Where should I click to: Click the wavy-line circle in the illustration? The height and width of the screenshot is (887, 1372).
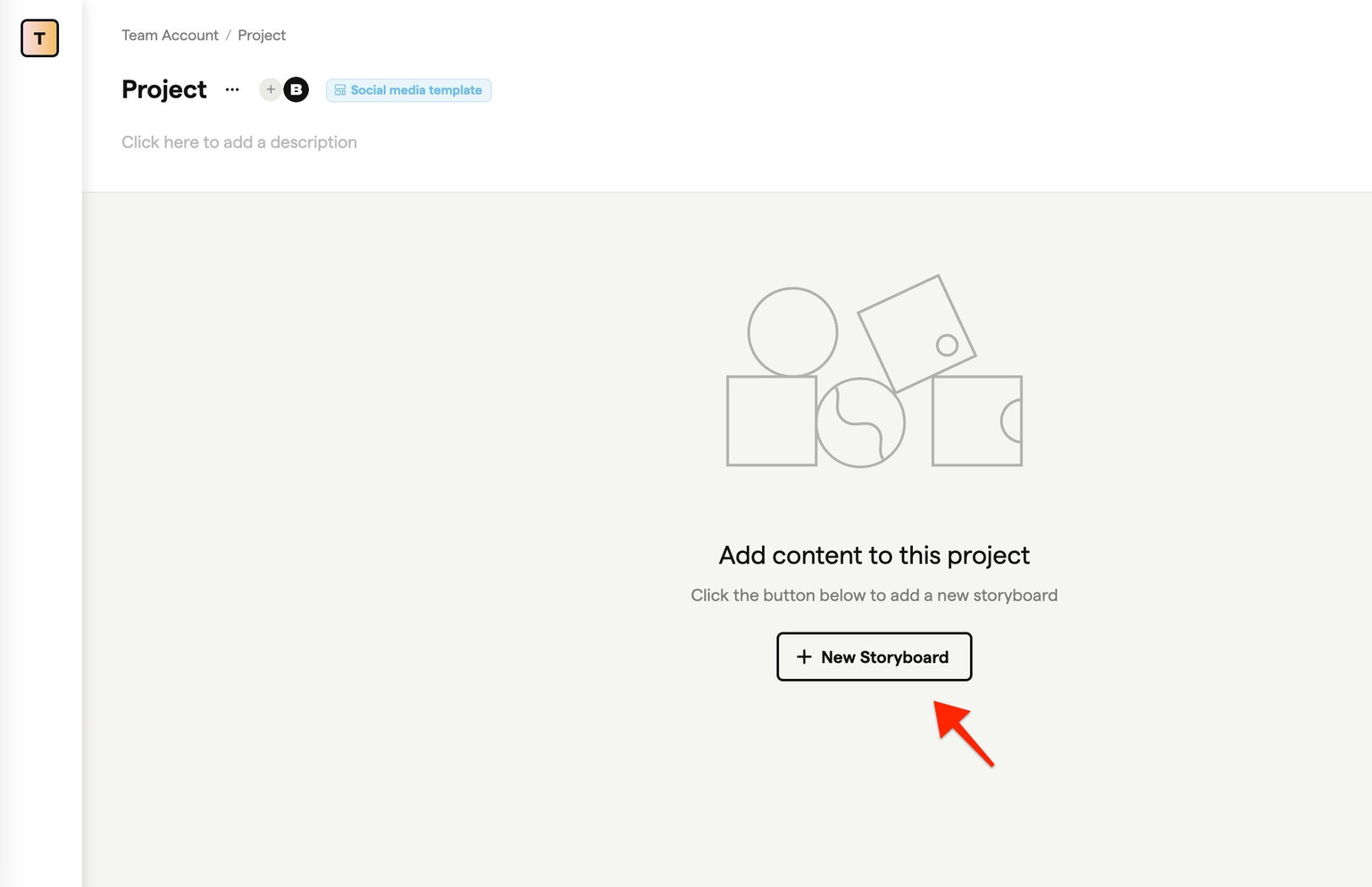860,423
